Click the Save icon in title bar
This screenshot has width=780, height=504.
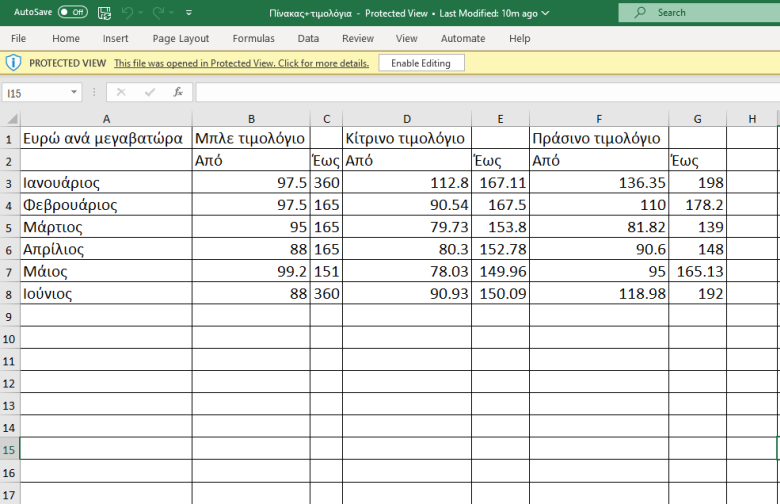coord(104,13)
